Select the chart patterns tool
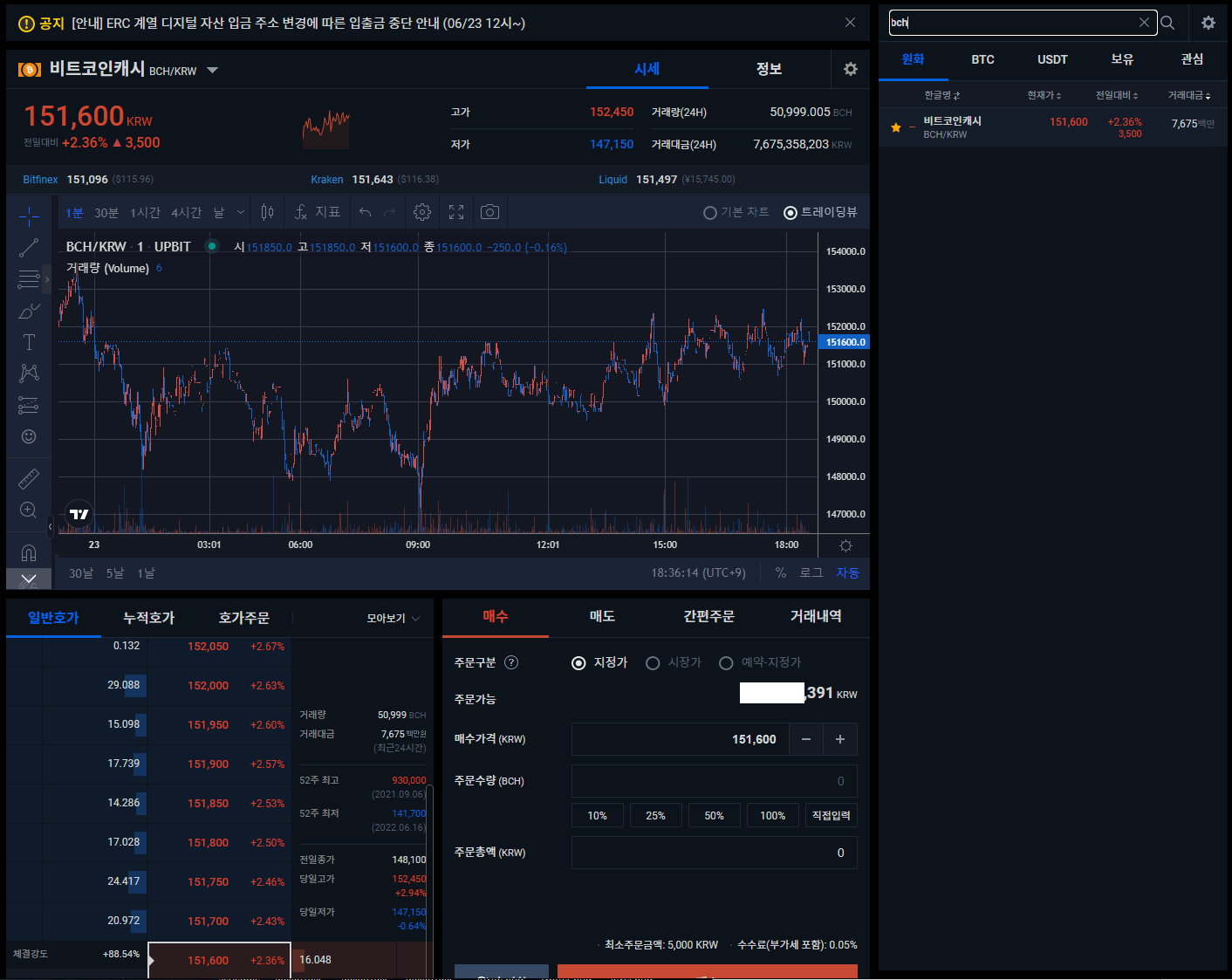This screenshot has height=980, width=1232. click(x=29, y=373)
